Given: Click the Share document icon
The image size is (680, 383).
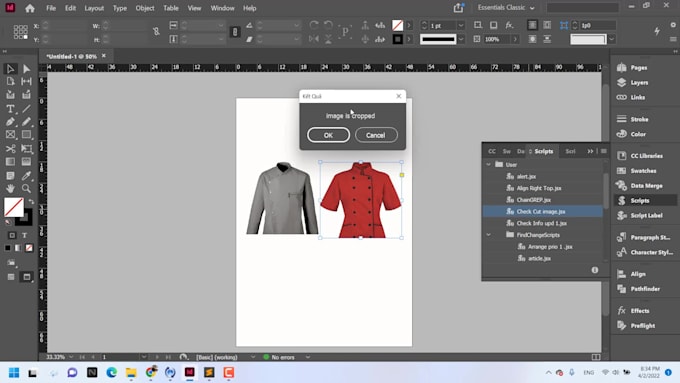Looking at the screenshot, I should [459, 8].
